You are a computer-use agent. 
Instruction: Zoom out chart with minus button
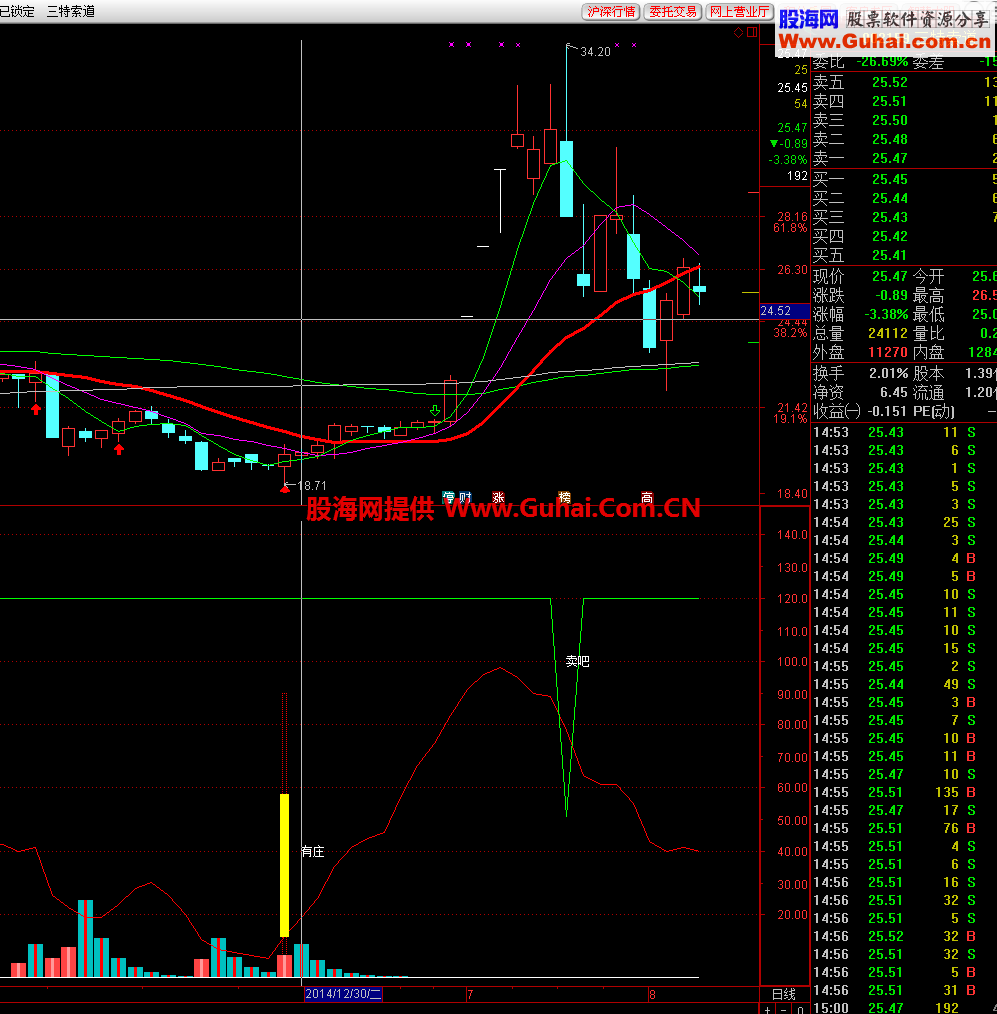783,1009
